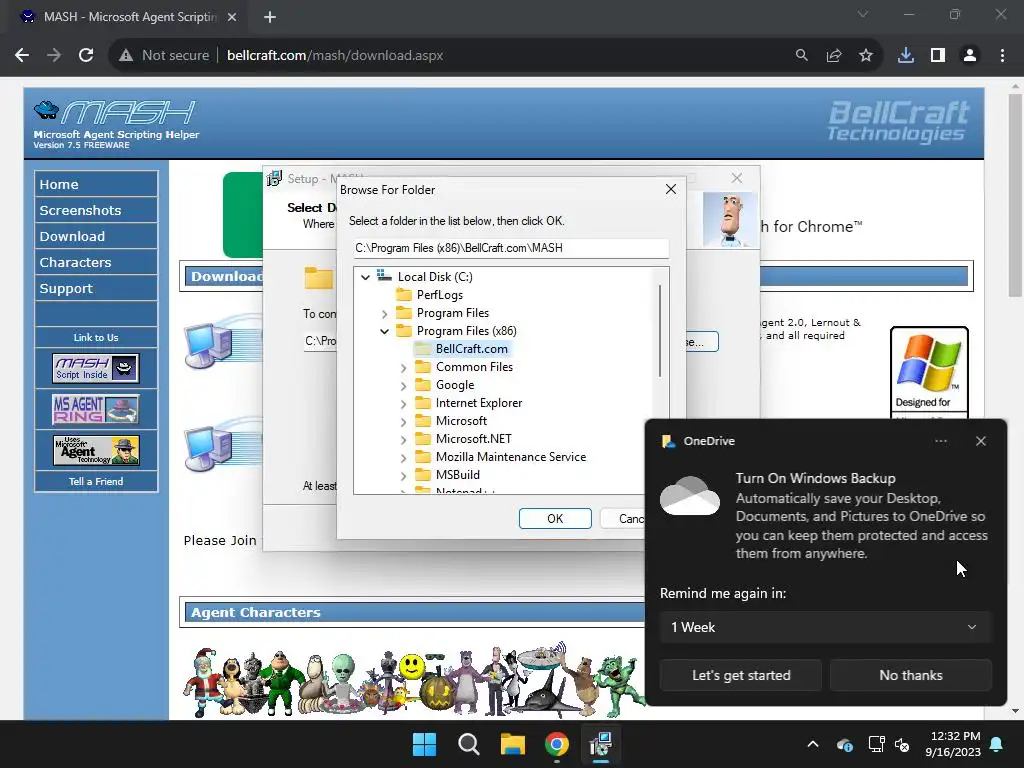Show hidden system tray icons

pyautogui.click(x=813, y=744)
